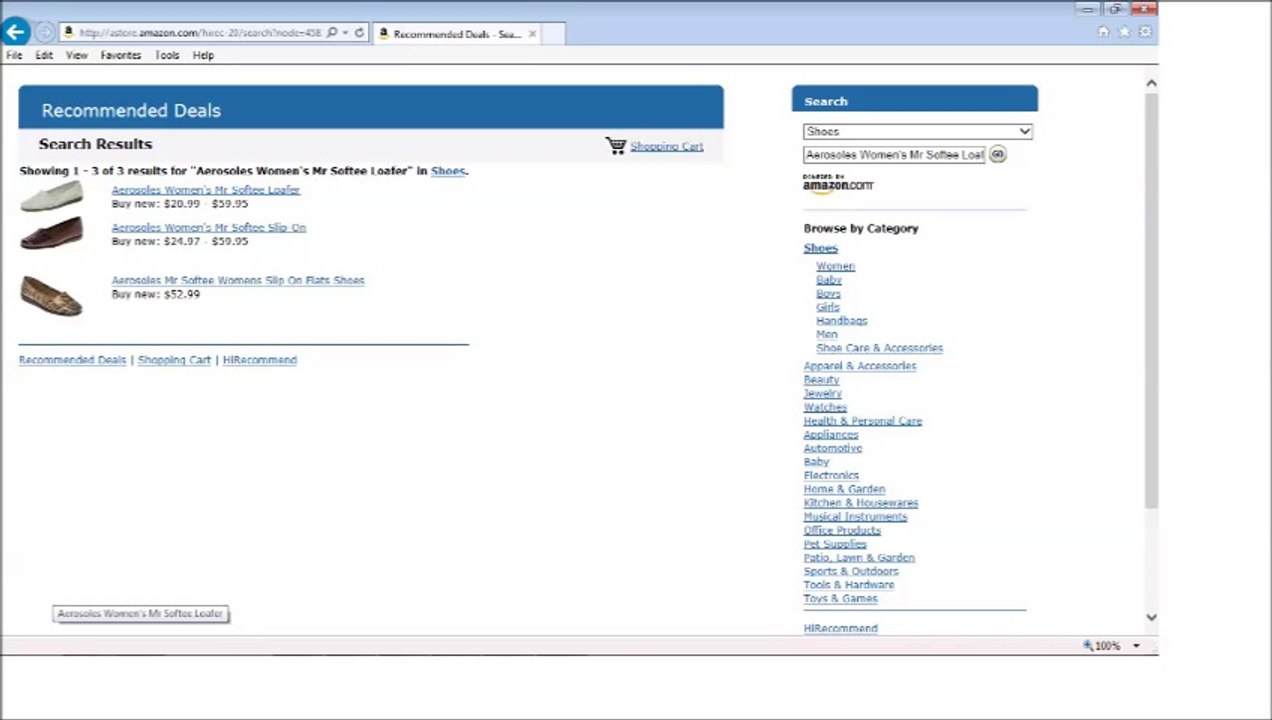Browse the Boys shoe subcategory
Image resolution: width=1272 pixels, height=720 pixels.
click(x=828, y=294)
